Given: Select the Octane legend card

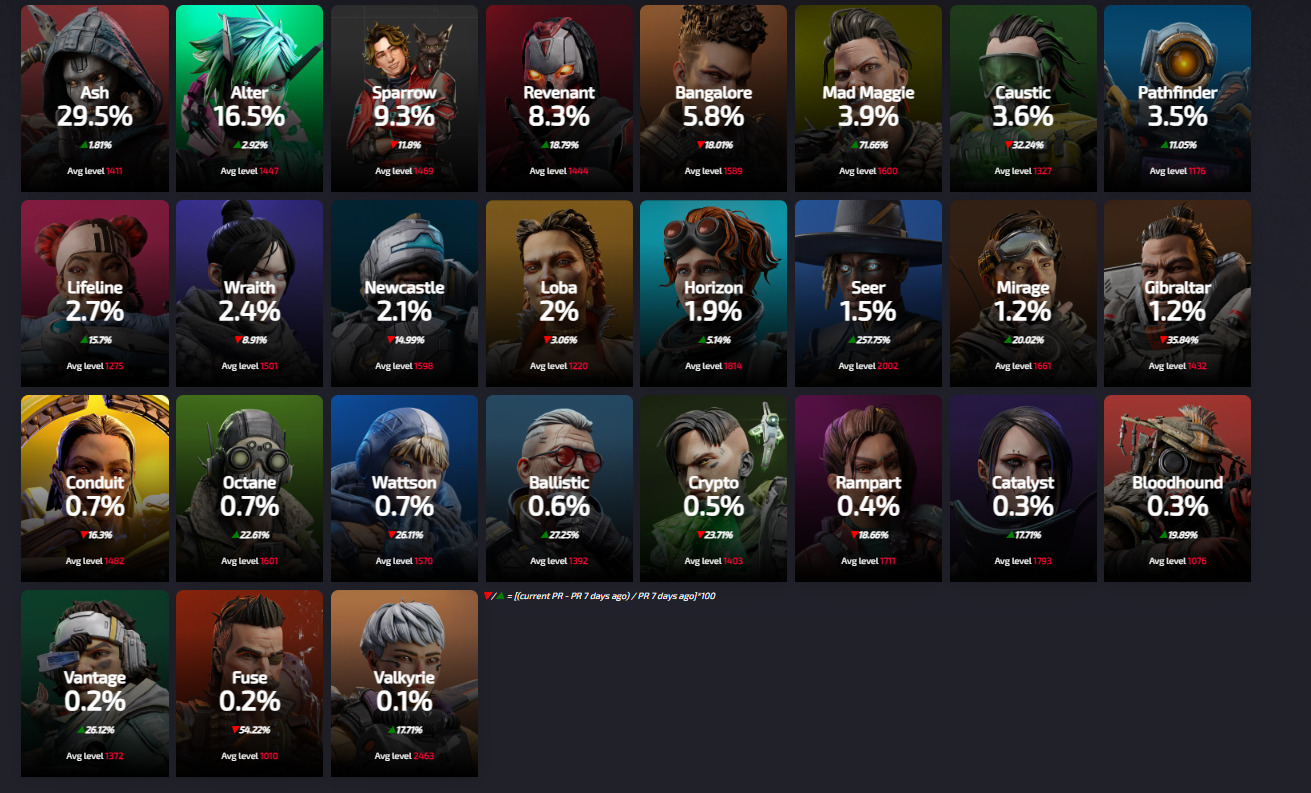Looking at the screenshot, I should pyautogui.click(x=249, y=488).
